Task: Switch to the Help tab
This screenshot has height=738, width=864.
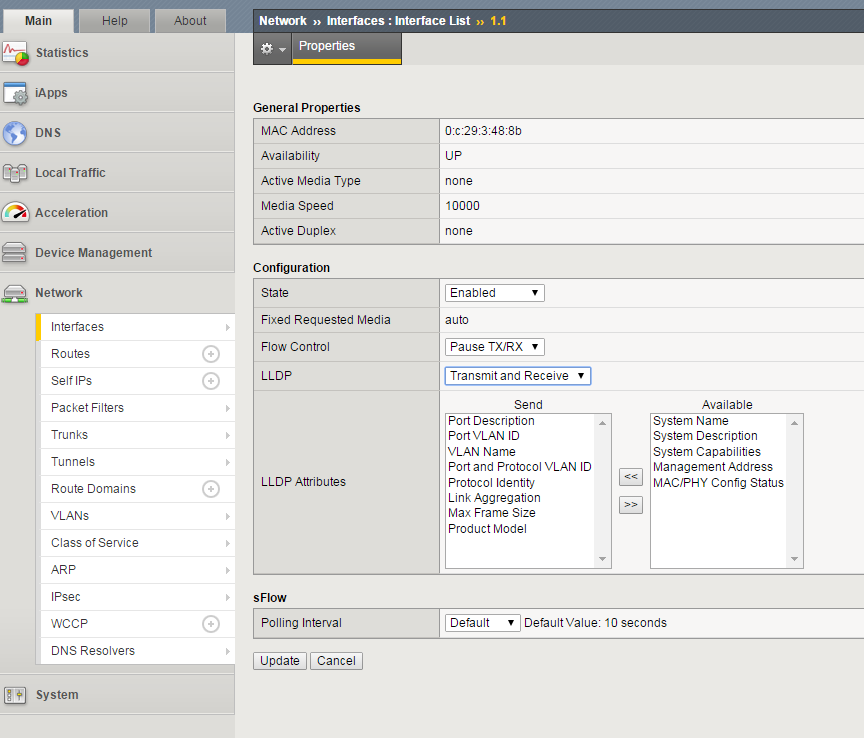Action: (x=114, y=21)
